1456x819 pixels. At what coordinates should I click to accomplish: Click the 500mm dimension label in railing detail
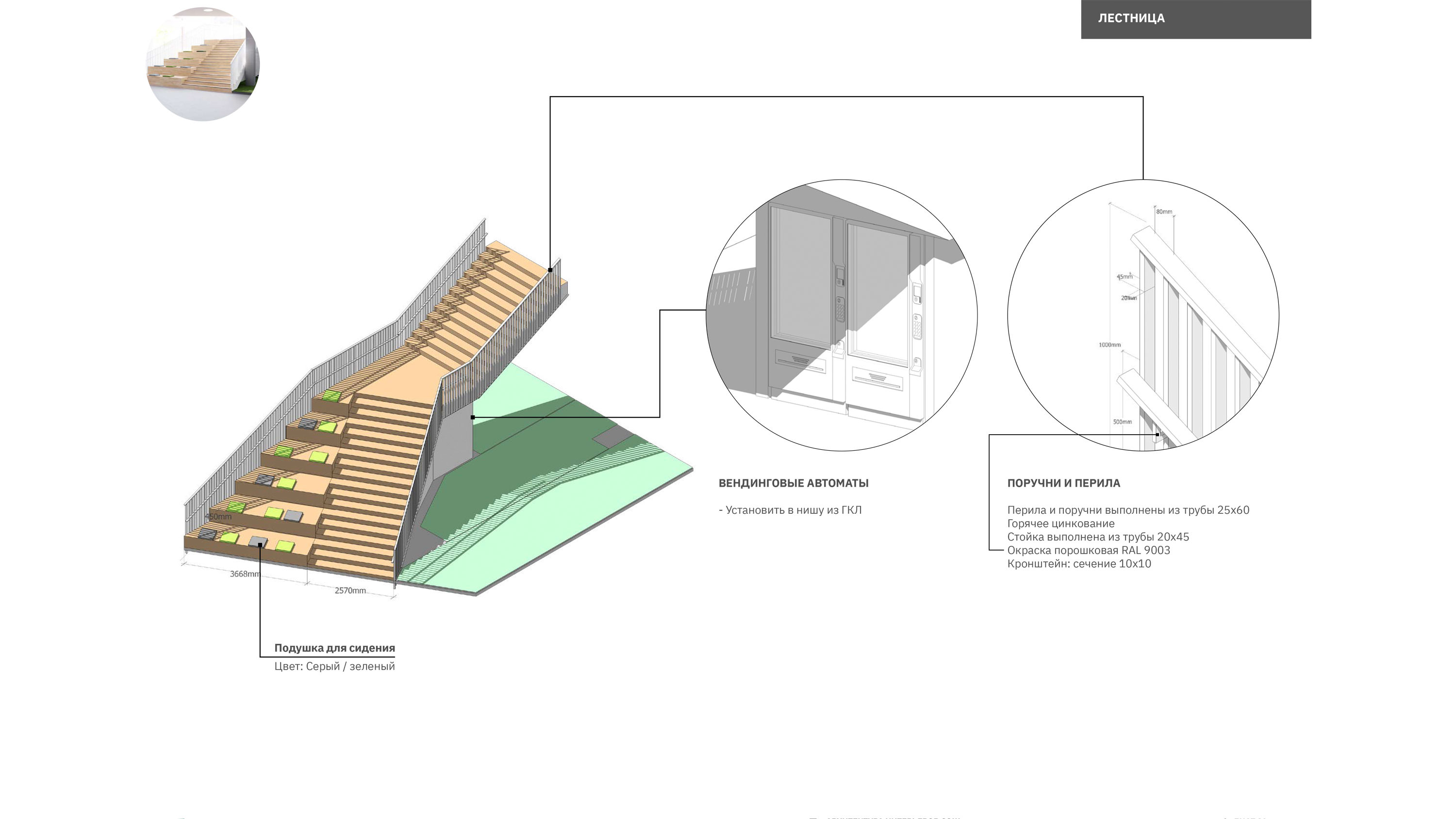(x=1122, y=422)
